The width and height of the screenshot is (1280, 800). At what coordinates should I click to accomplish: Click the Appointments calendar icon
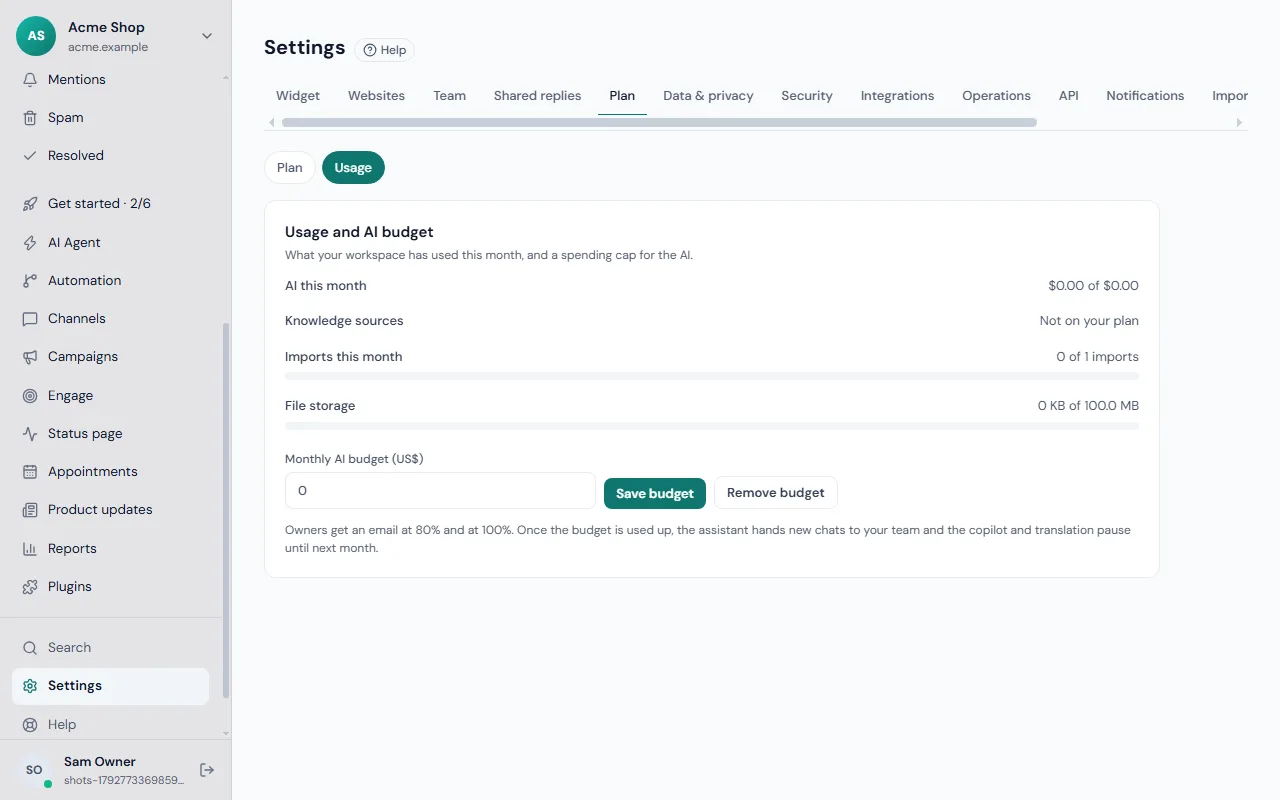pyautogui.click(x=30, y=472)
